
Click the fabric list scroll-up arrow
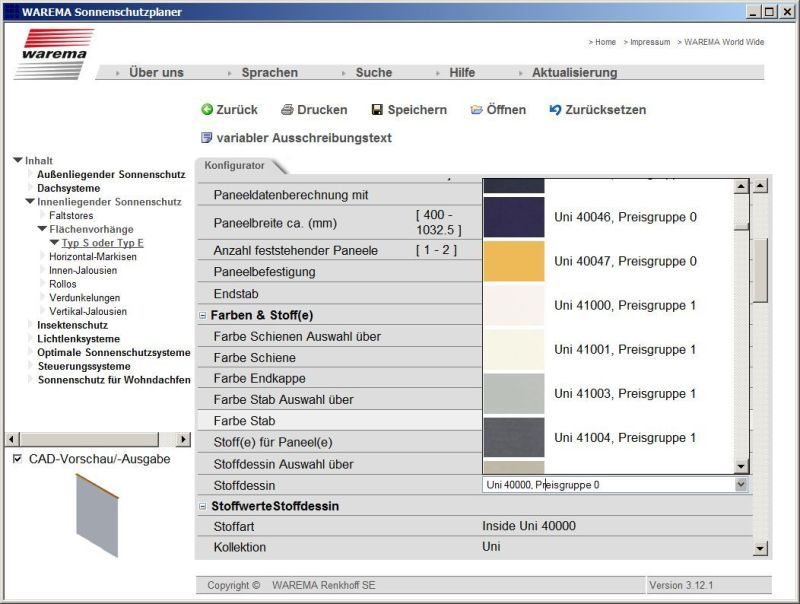pyautogui.click(x=741, y=186)
